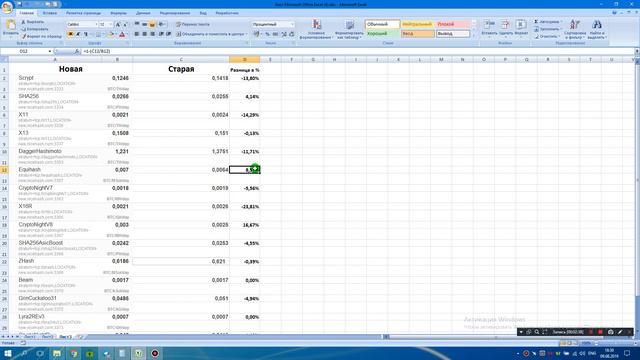Screen dimensions: 640x360
Task: Toggle bold formatting
Action: 71,34
